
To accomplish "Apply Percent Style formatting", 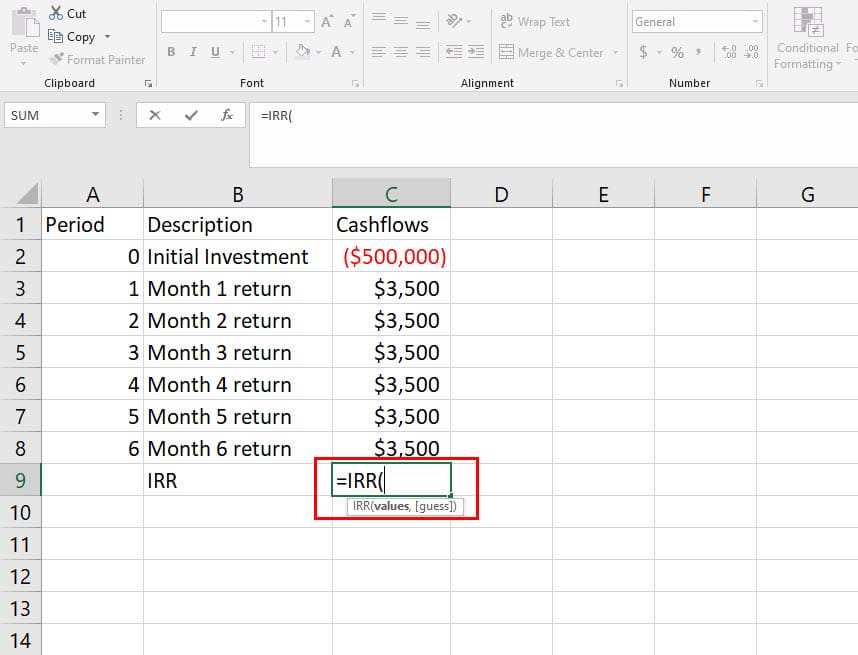I will (677, 52).
